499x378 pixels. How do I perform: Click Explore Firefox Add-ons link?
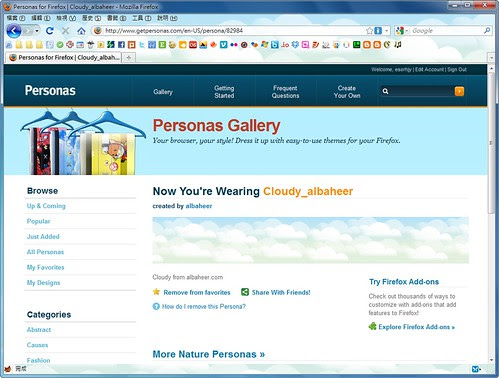coord(416,327)
